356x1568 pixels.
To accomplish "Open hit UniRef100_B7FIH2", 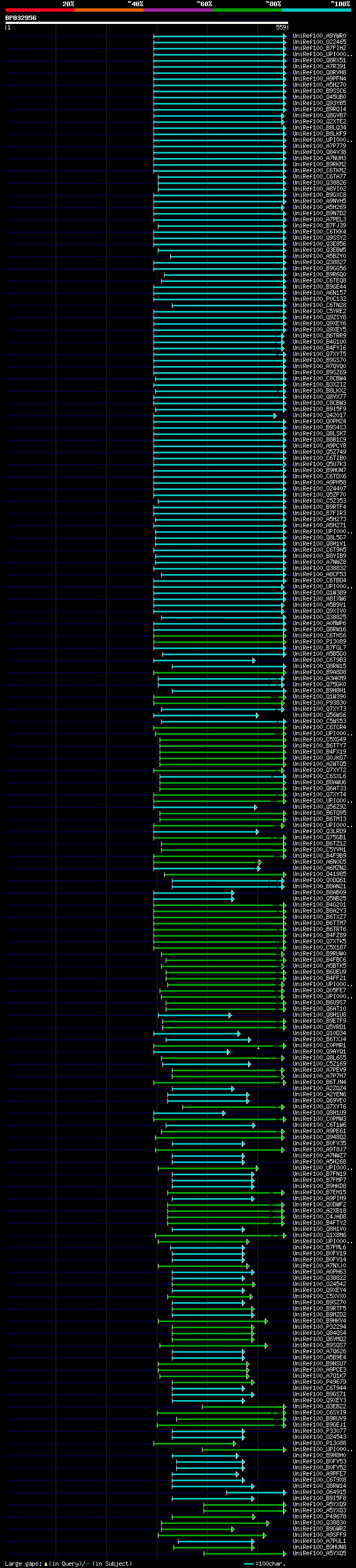I will [319, 48].
